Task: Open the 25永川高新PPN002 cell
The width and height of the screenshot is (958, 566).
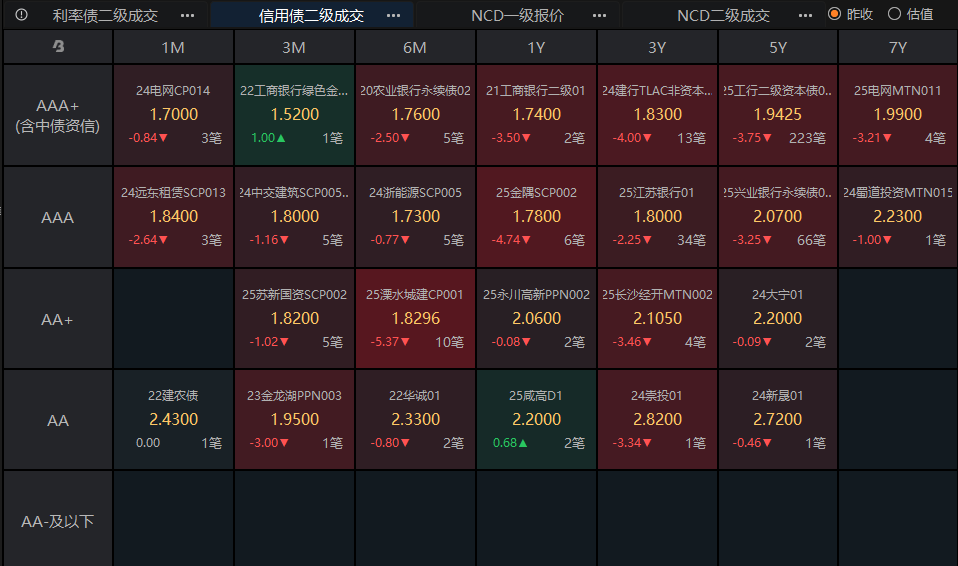Action: tap(536, 319)
